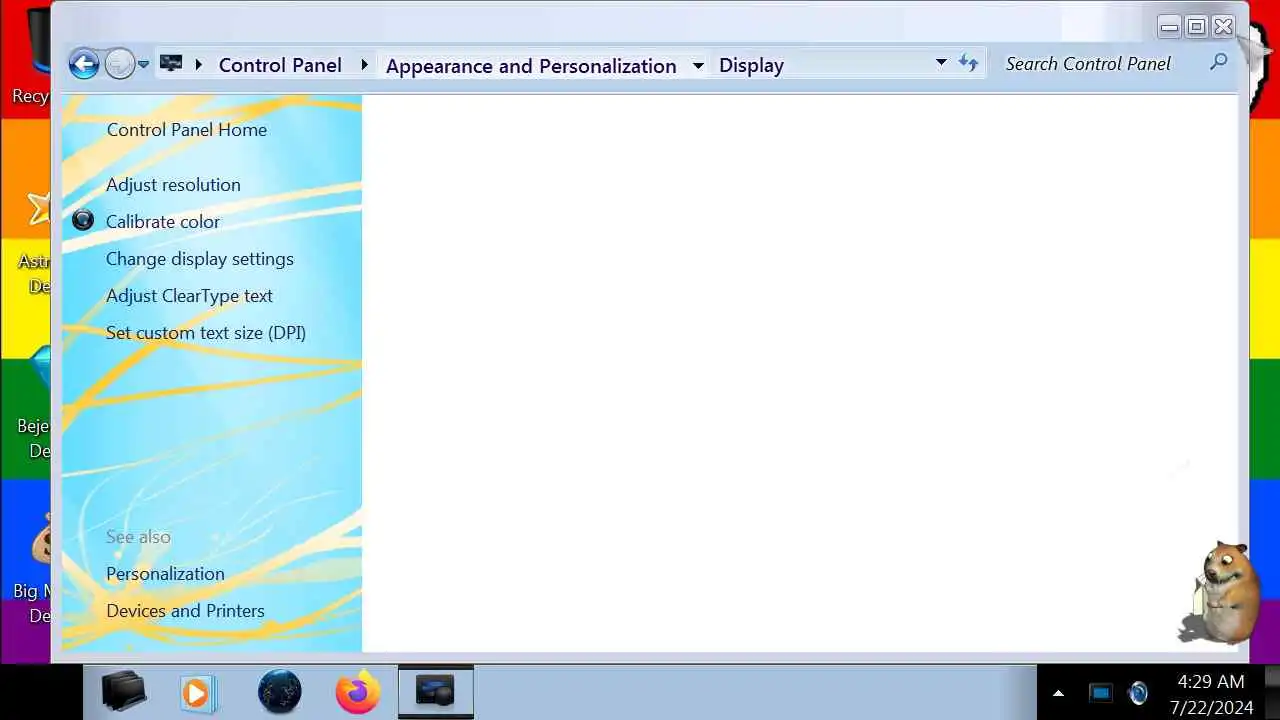The image size is (1280, 720).
Task: Click the shield icon beside Calibrate color
Action: click(x=83, y=221)
